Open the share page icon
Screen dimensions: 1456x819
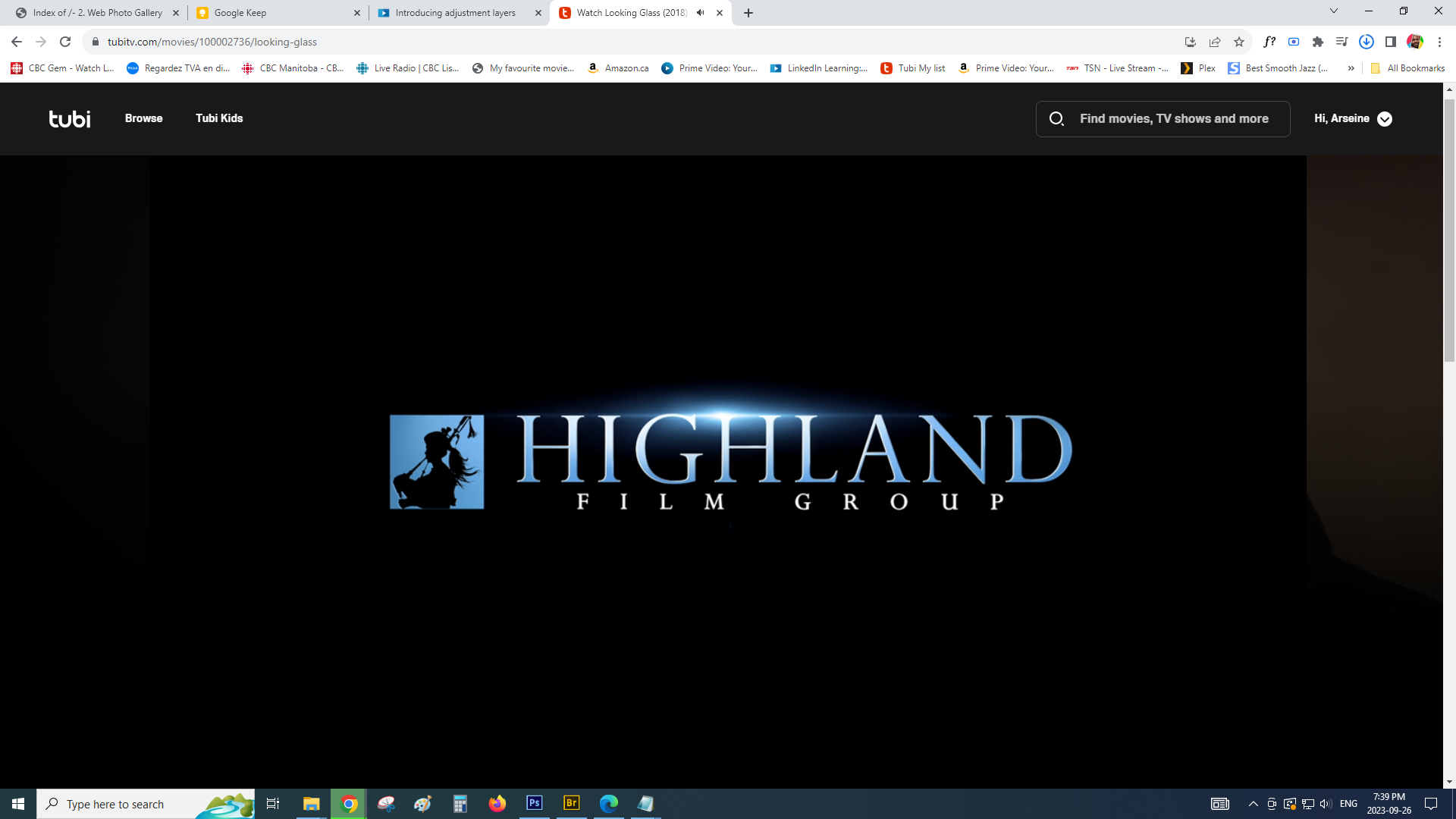[x=1215, y=42]
